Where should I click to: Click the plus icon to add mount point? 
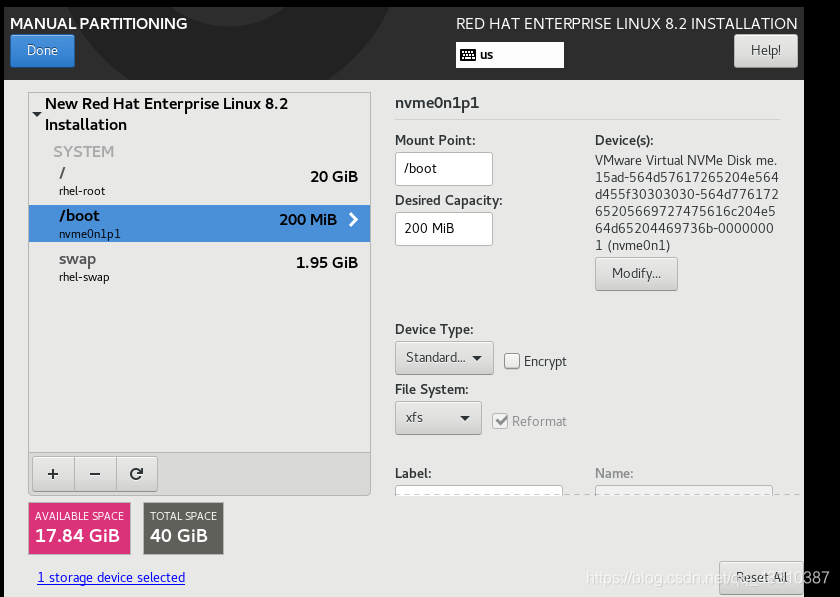(x=53, y=474)
